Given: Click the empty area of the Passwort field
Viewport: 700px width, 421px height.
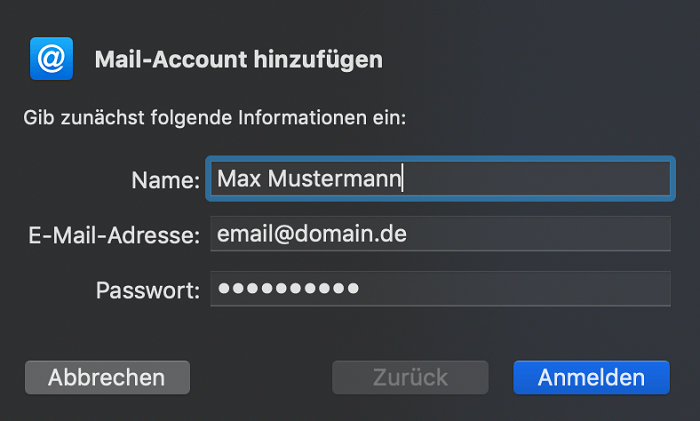Looking at the screenshot, I should [513, 288].
